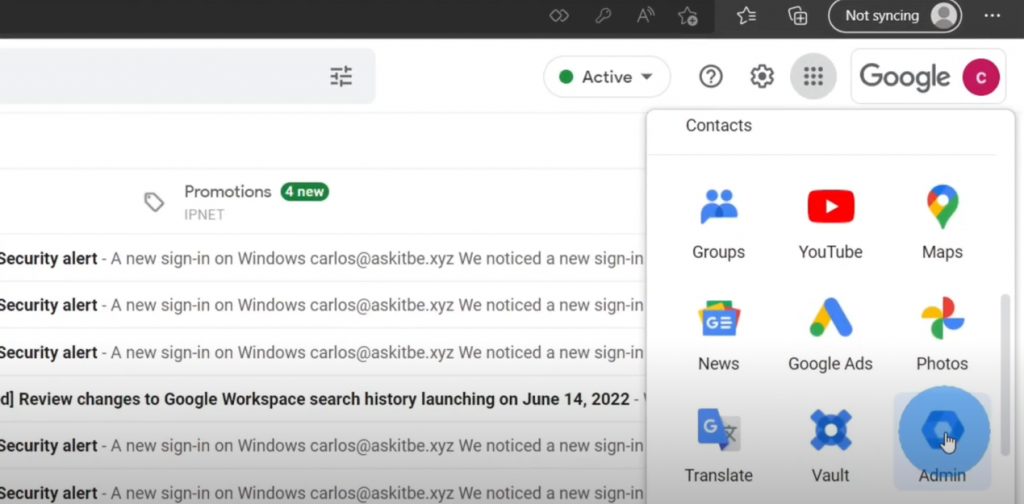Open Contacts from apps list
Viewport: 1024px width, 504px height.
tap(718, 126)
